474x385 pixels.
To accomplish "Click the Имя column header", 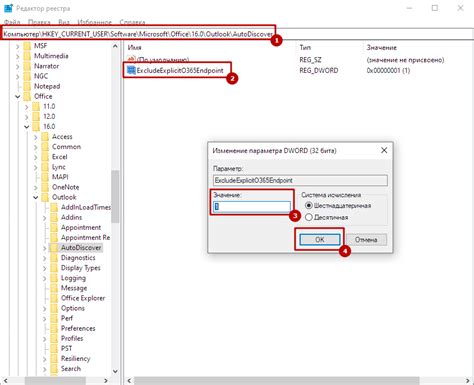I will click(x=134, y=47).
